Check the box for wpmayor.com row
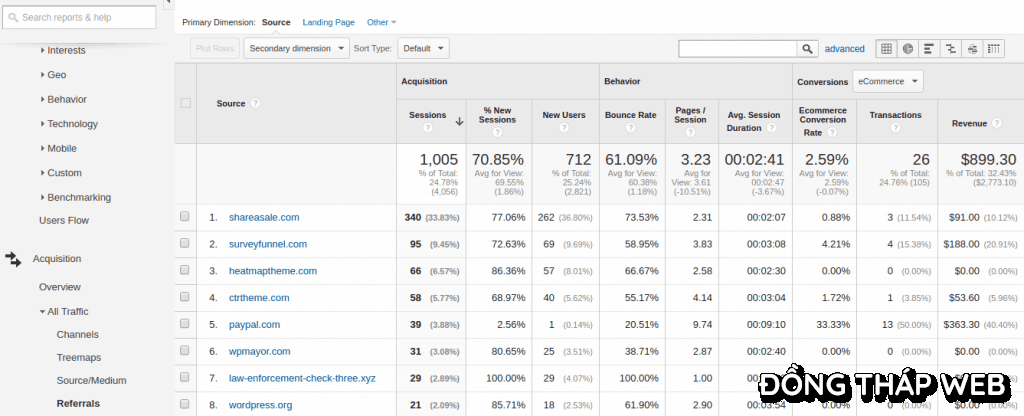The height and width of the screenshot is (416, 1024). pyautogui.click(x=185, y=350)
